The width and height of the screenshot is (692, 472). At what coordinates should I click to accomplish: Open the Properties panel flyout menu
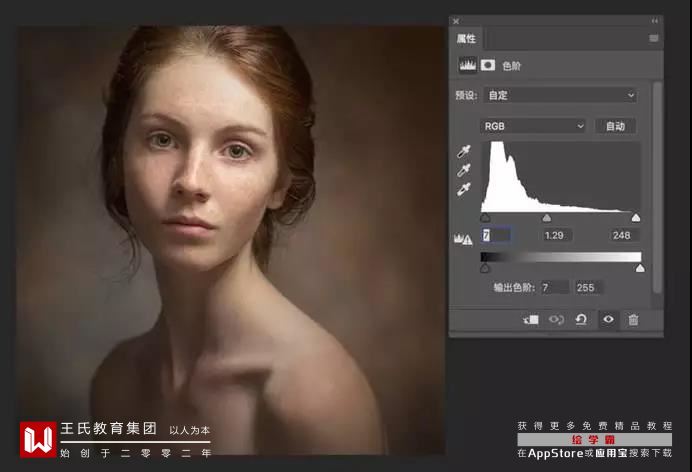point(654,38)
